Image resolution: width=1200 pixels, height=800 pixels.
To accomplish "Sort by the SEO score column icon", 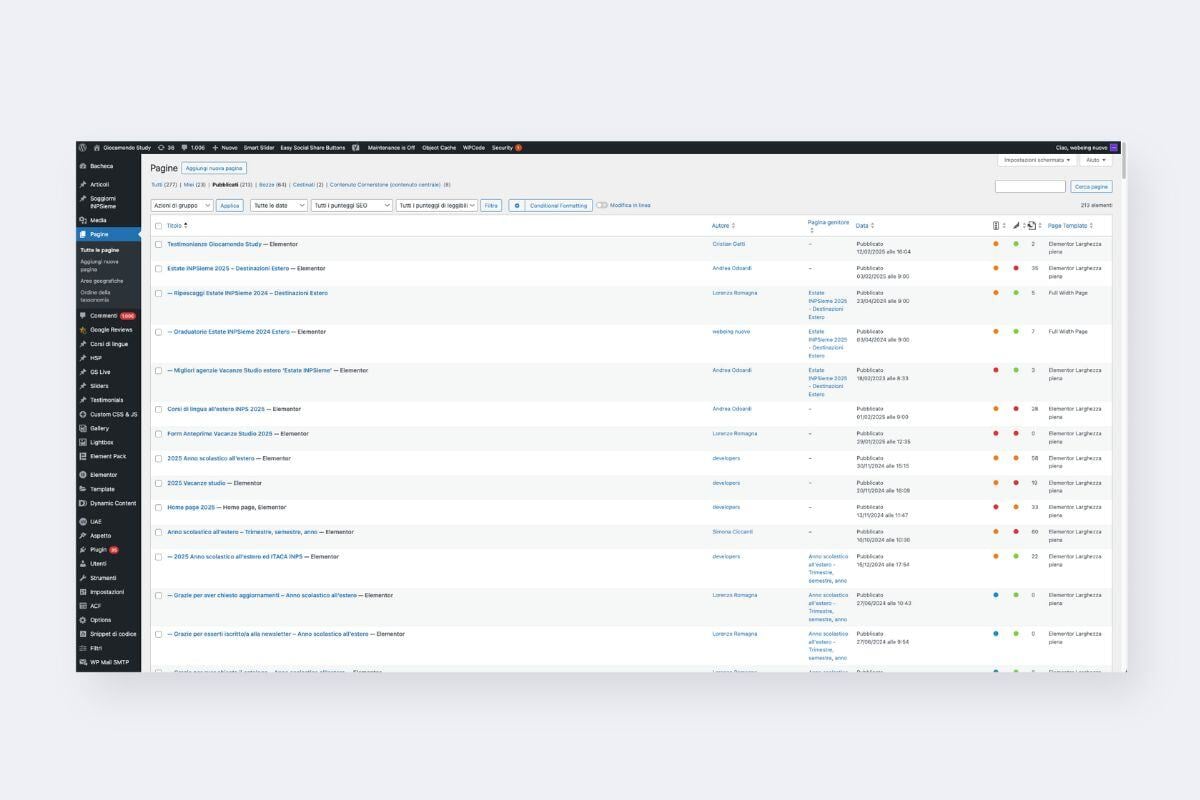I will click(x=996, y=226).
